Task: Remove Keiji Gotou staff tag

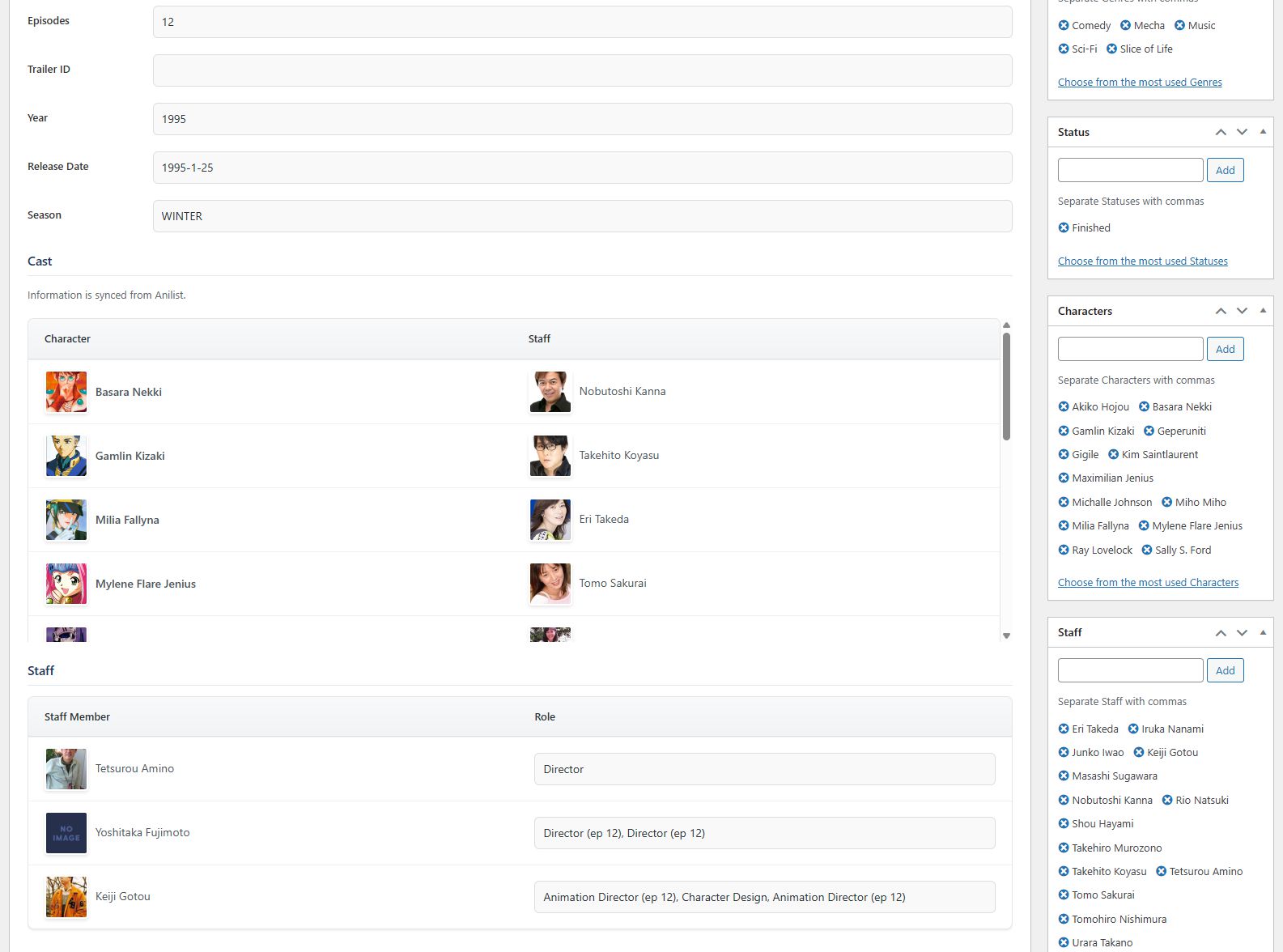Action: tap(1139, 752)
